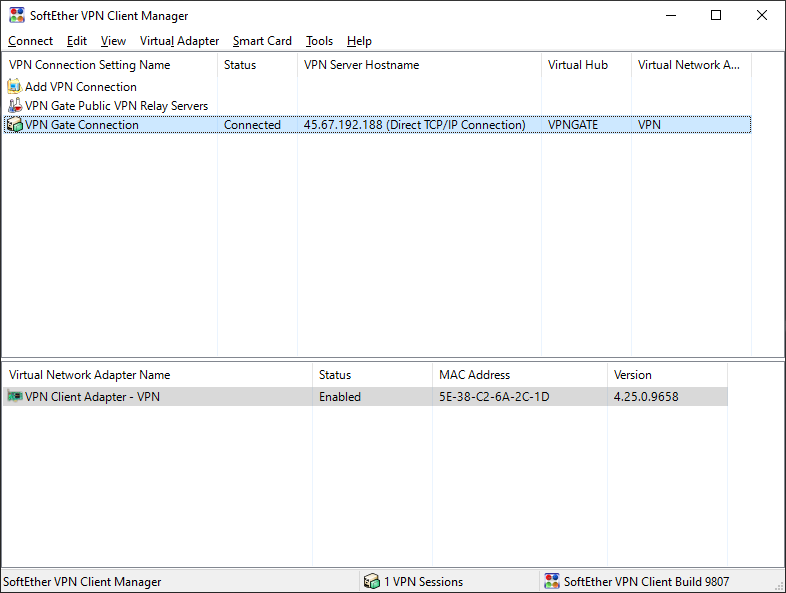Open the Smart Card menu

click(x=262, y=41)
